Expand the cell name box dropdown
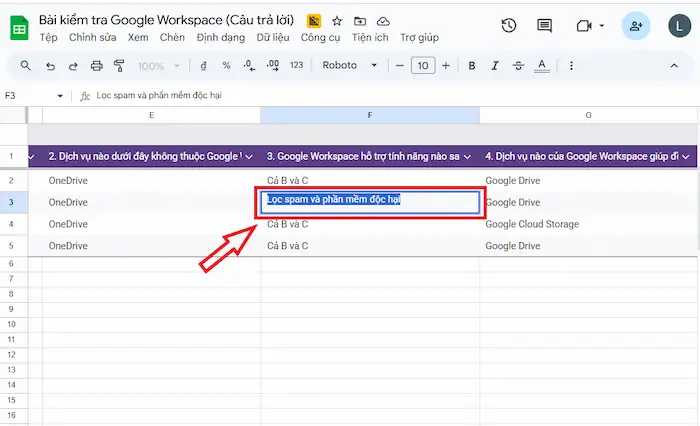This screenshot has height=426, width=700. point(60,96)
